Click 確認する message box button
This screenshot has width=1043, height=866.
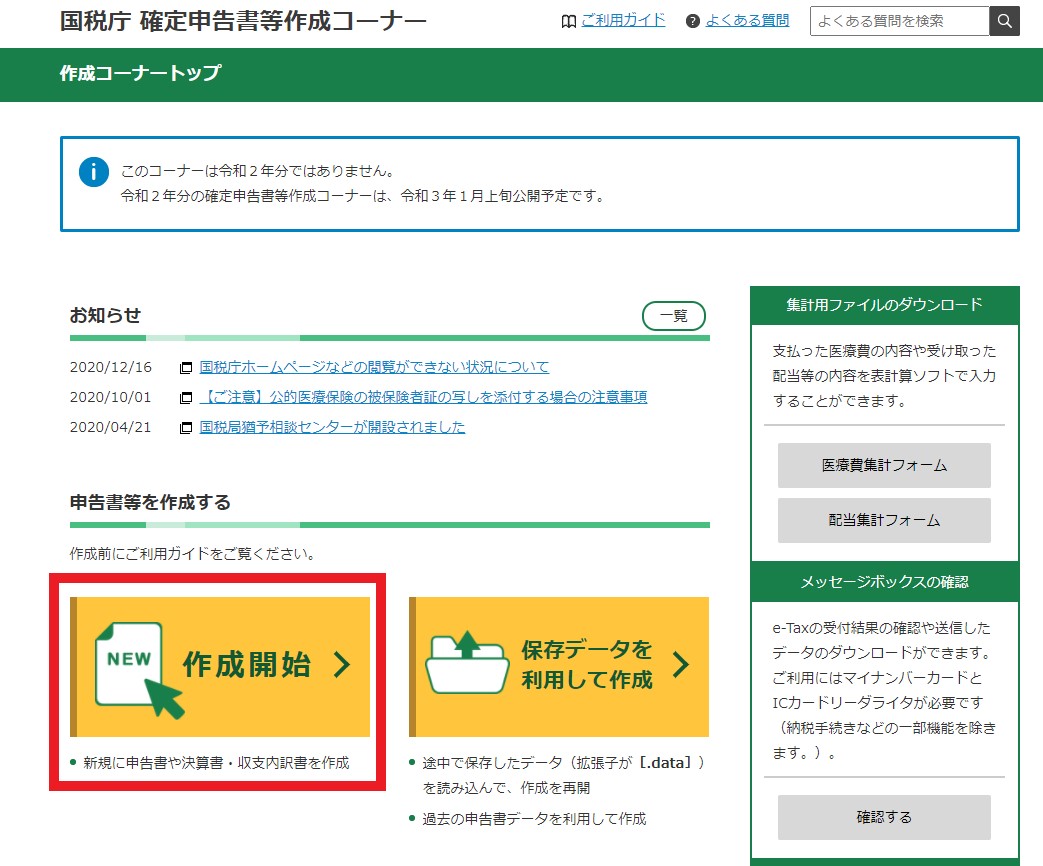(884, 817)
